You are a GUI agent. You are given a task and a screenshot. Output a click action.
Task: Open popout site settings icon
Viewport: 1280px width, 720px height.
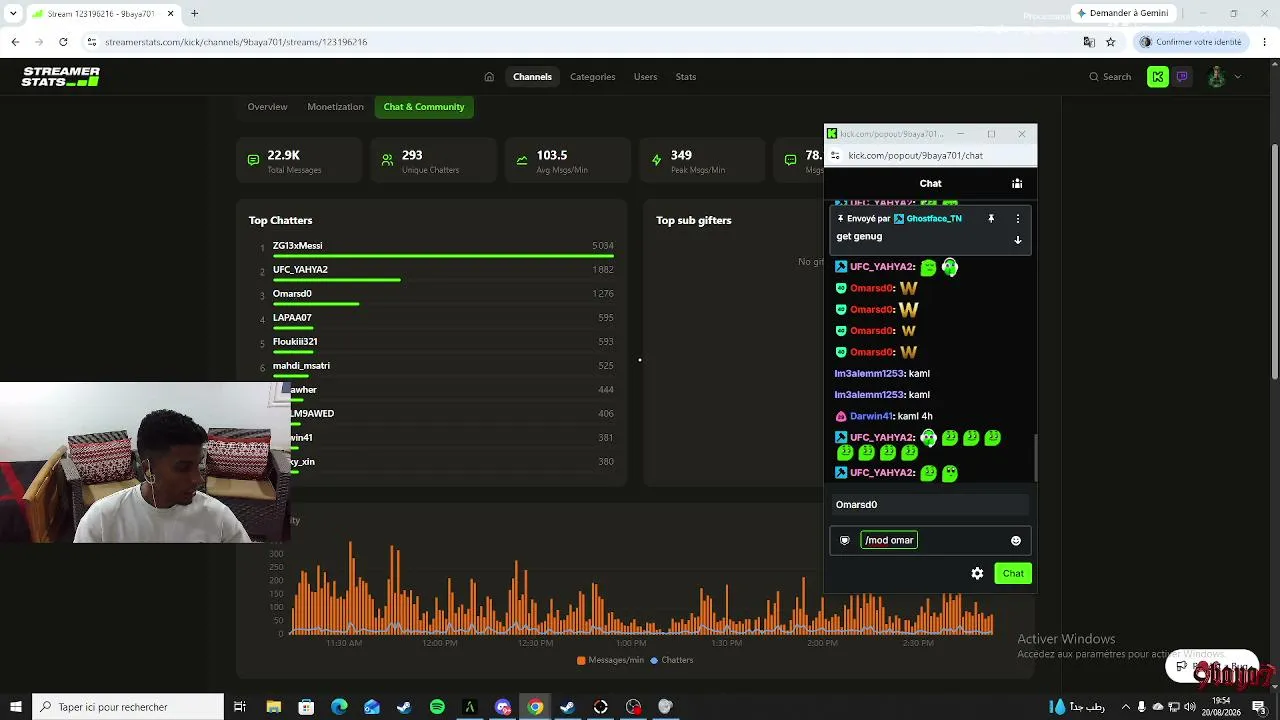point(836,156)
